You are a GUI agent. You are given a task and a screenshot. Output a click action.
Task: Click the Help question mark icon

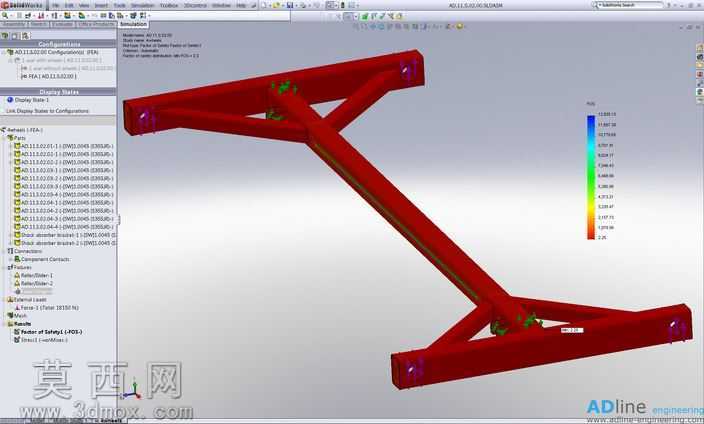pos(669,5)
